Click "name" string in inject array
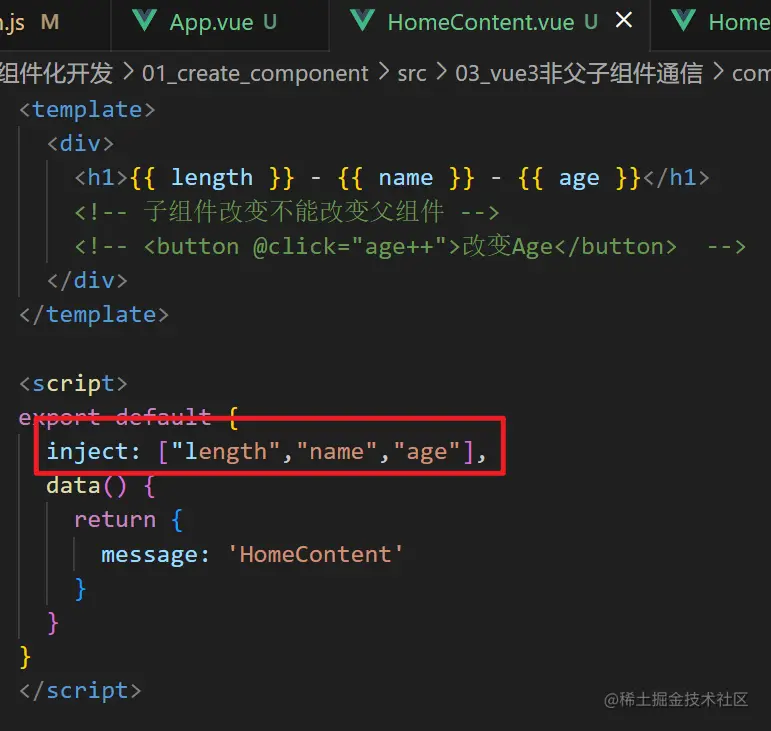This screenshot has width=771, height=731. coord(336,452)
